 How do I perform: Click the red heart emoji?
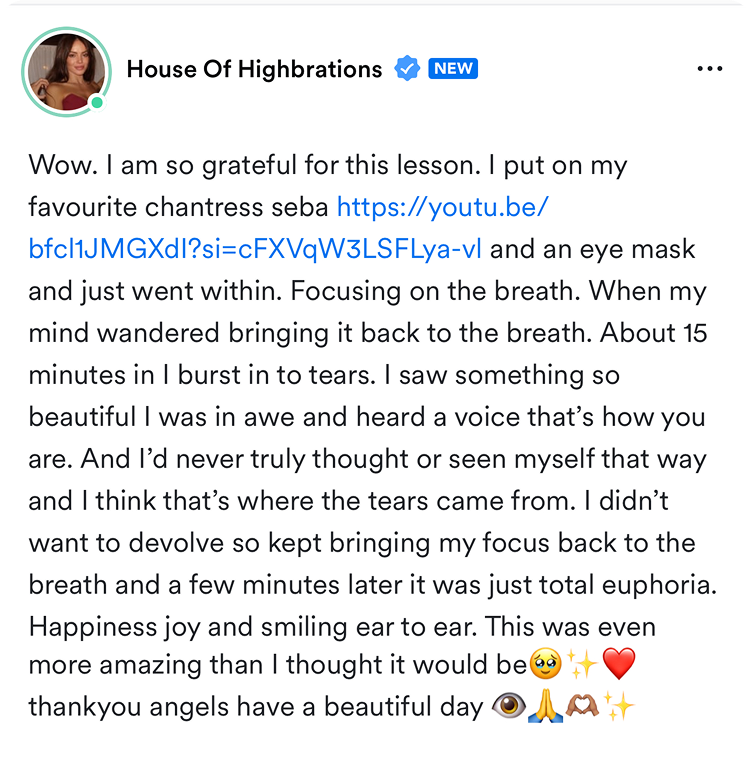pos(619,664)
